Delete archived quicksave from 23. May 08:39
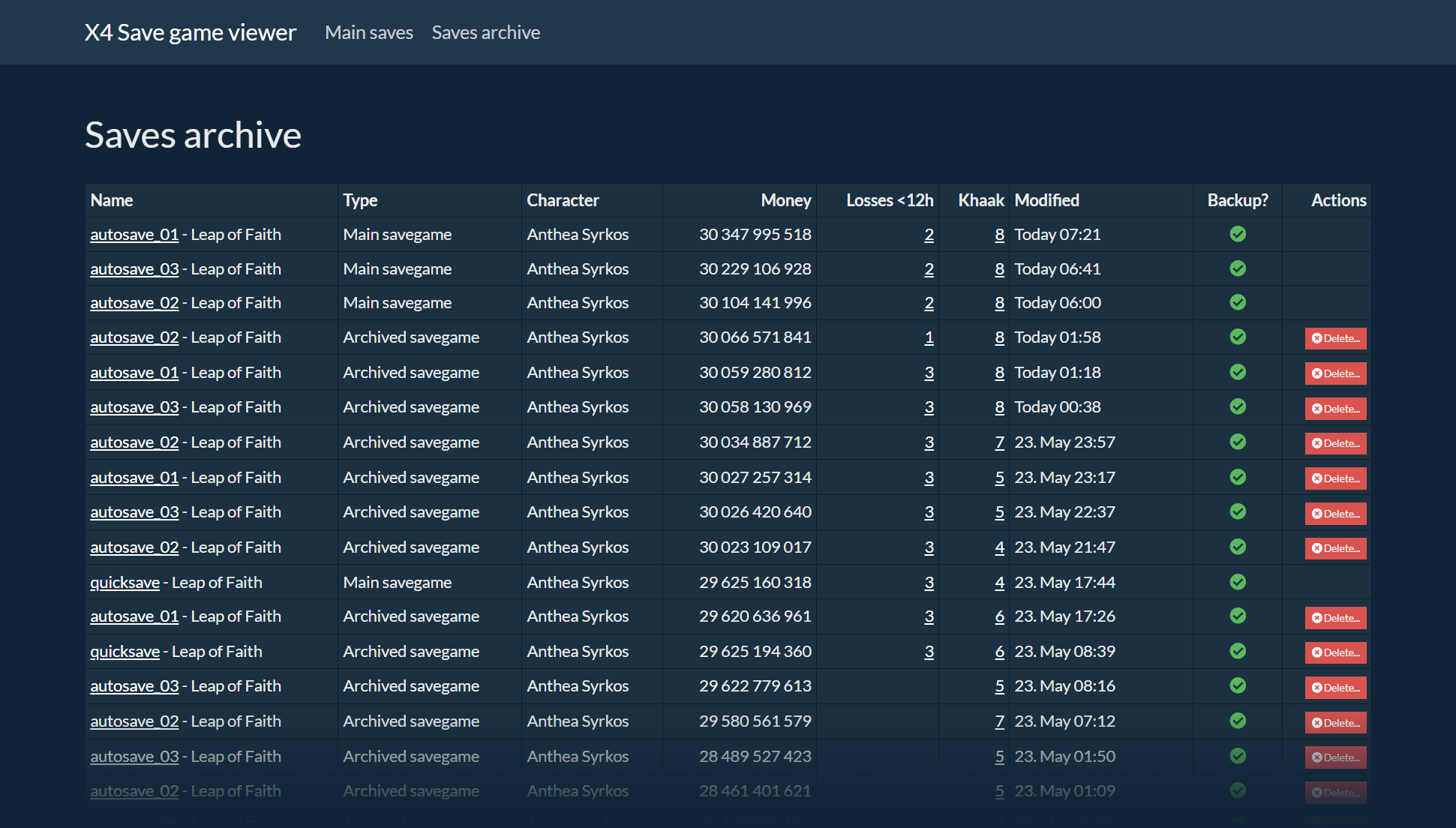Image resolution: width=1456 pixels, height=828 pixels. coord(1335,652)
